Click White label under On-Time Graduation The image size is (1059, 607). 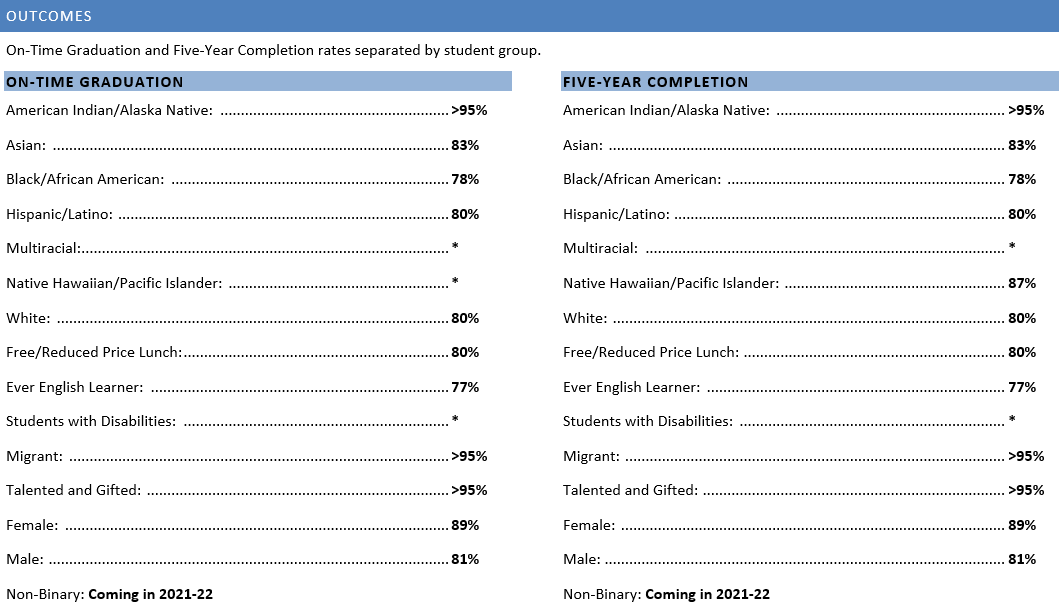[28, 318]
